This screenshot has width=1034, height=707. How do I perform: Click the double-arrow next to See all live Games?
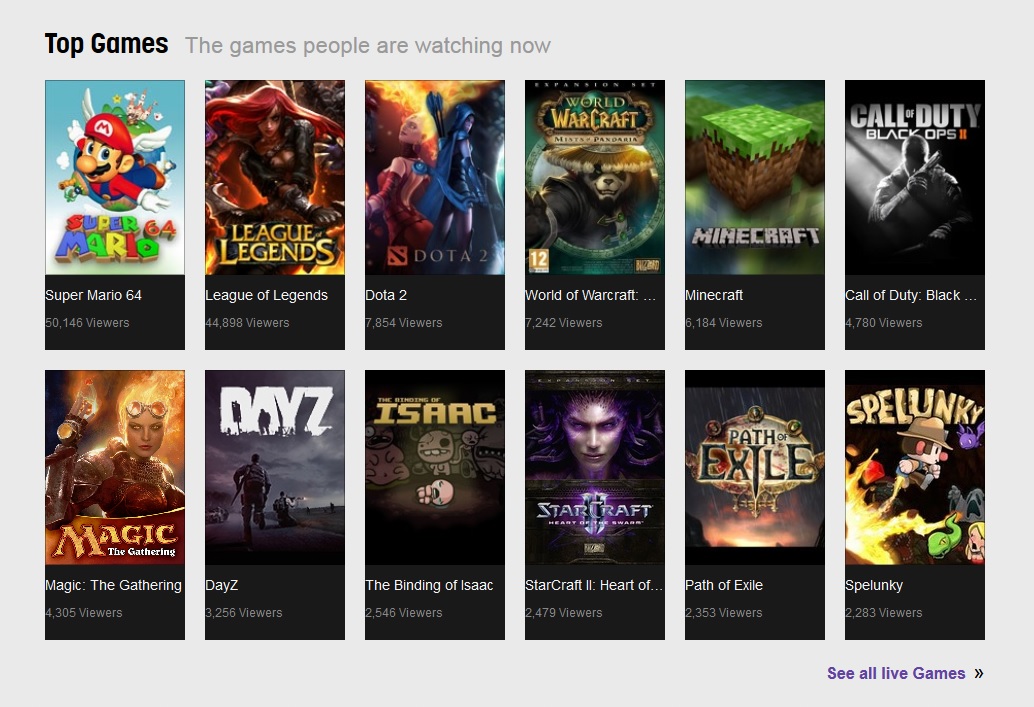click(x=979, y=673)
